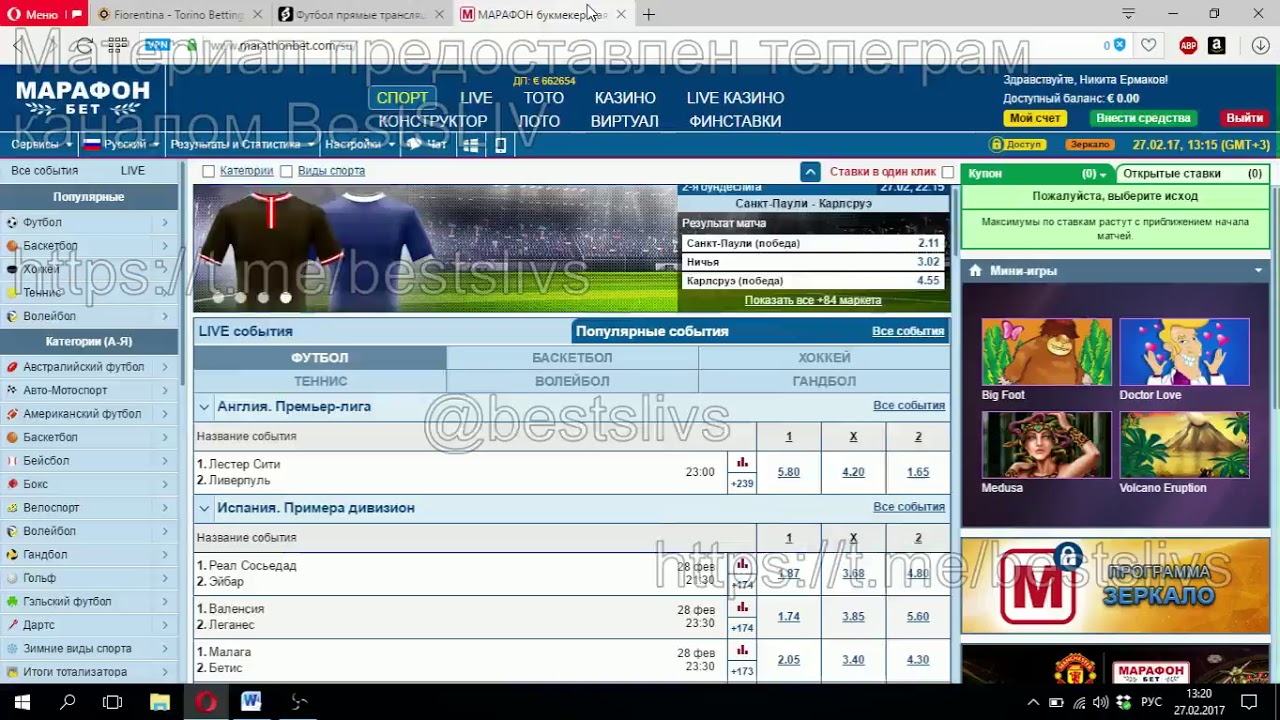The width and height of the screenshot is (1280, 720).
Task: Collapse Испания. Примера дивизион section
Action: 204,508
